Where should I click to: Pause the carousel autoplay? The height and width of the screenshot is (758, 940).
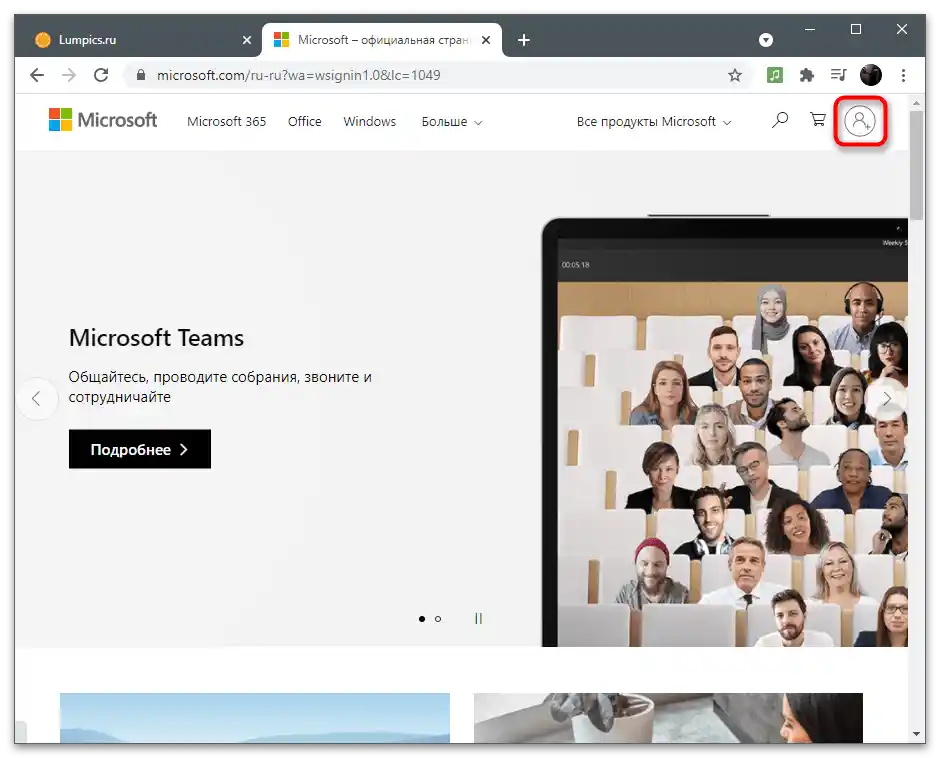(478, 618)
